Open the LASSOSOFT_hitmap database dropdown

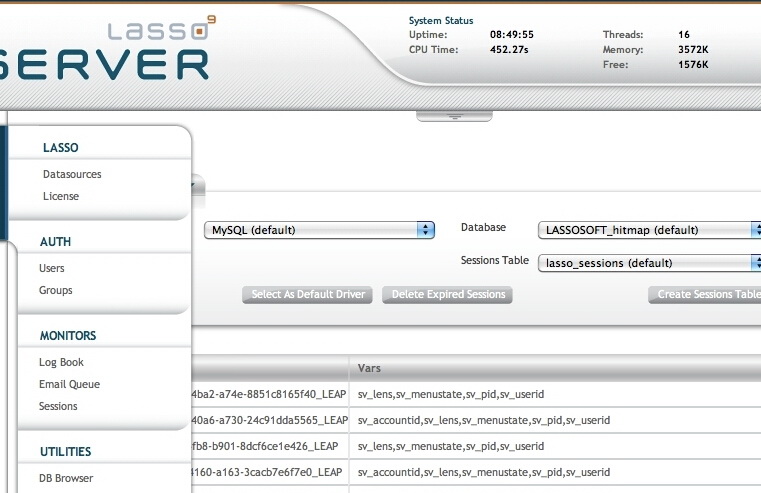click(649, 230)
